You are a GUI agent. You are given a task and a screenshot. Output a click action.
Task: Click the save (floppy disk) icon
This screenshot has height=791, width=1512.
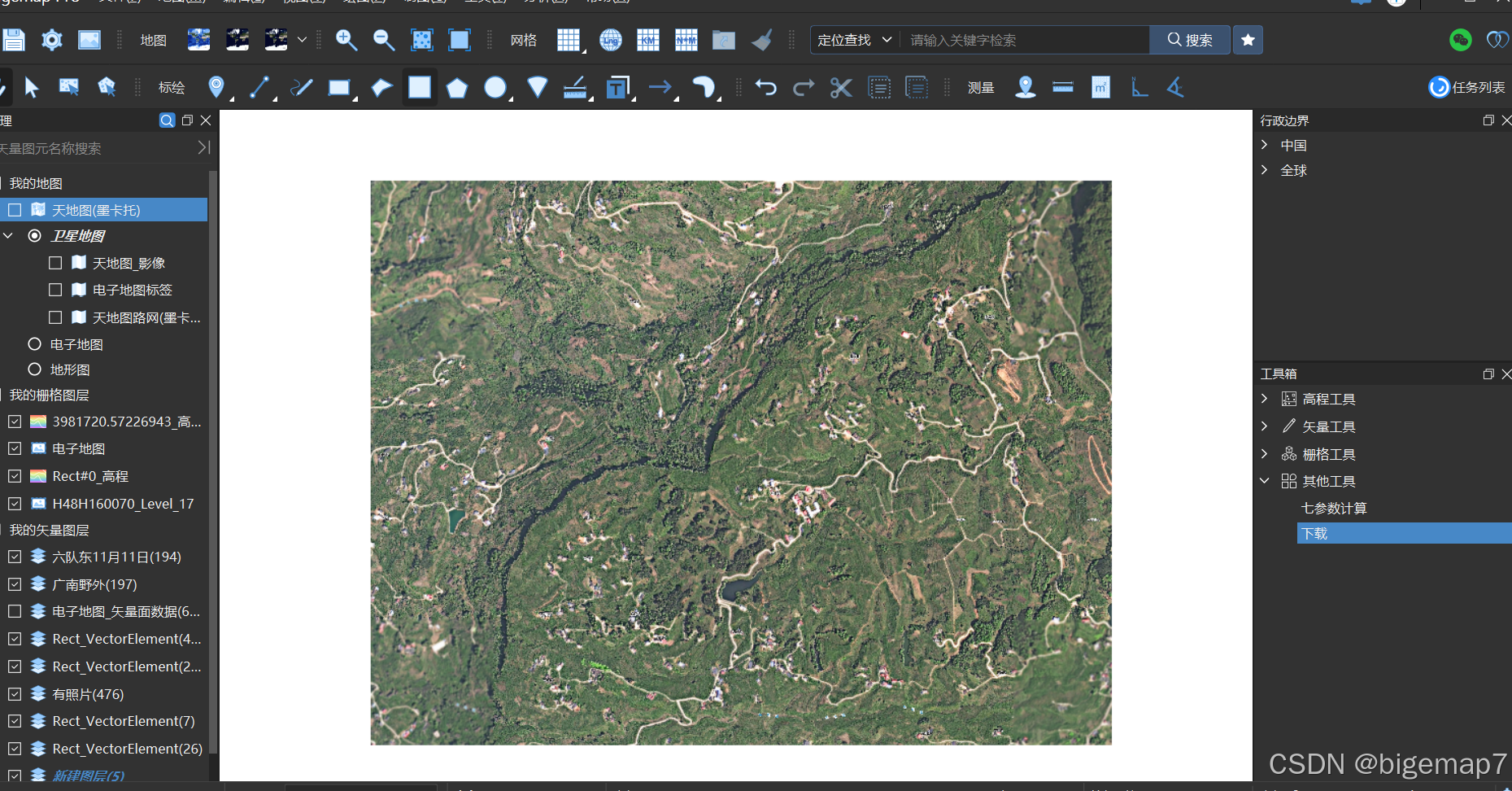tap(13, 40)
